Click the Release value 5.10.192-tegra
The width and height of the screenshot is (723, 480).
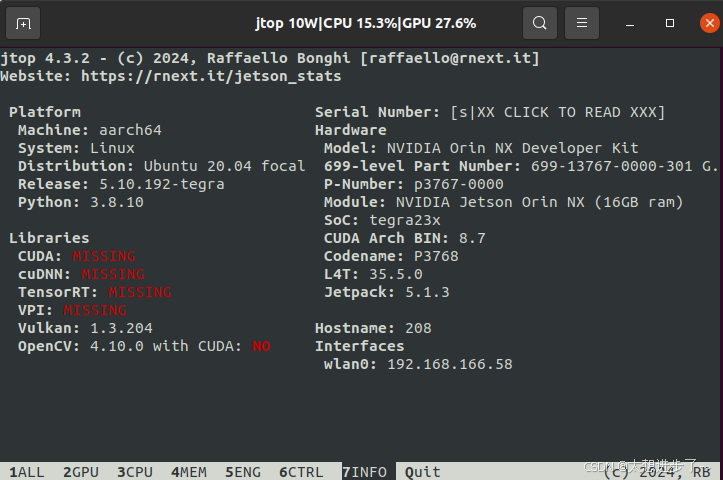pos(162,184)
